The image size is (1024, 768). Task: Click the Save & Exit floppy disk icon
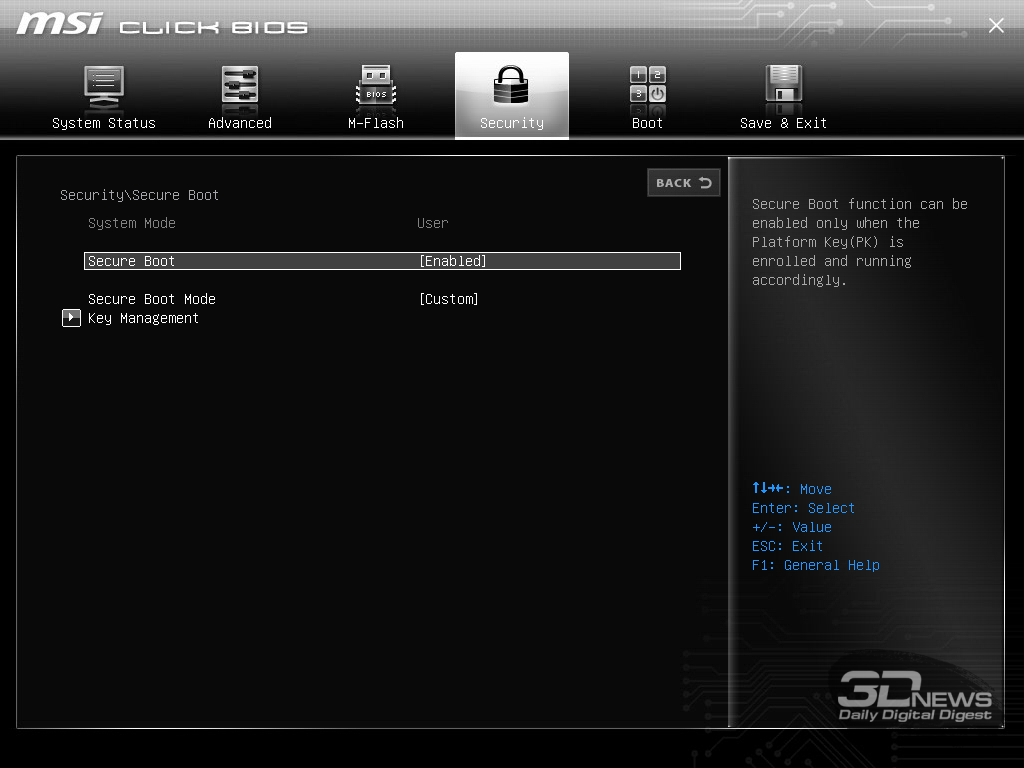(x=784, y=87)
